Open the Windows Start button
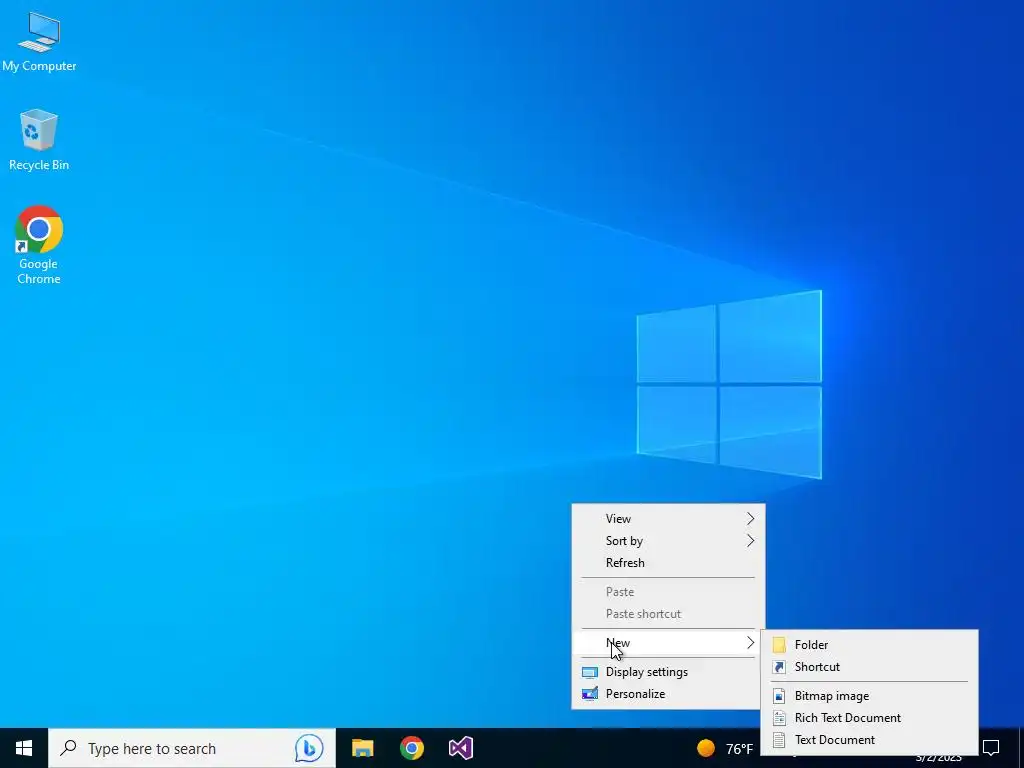This screenshot has height=768, width=1024. (x=24, y=748)
